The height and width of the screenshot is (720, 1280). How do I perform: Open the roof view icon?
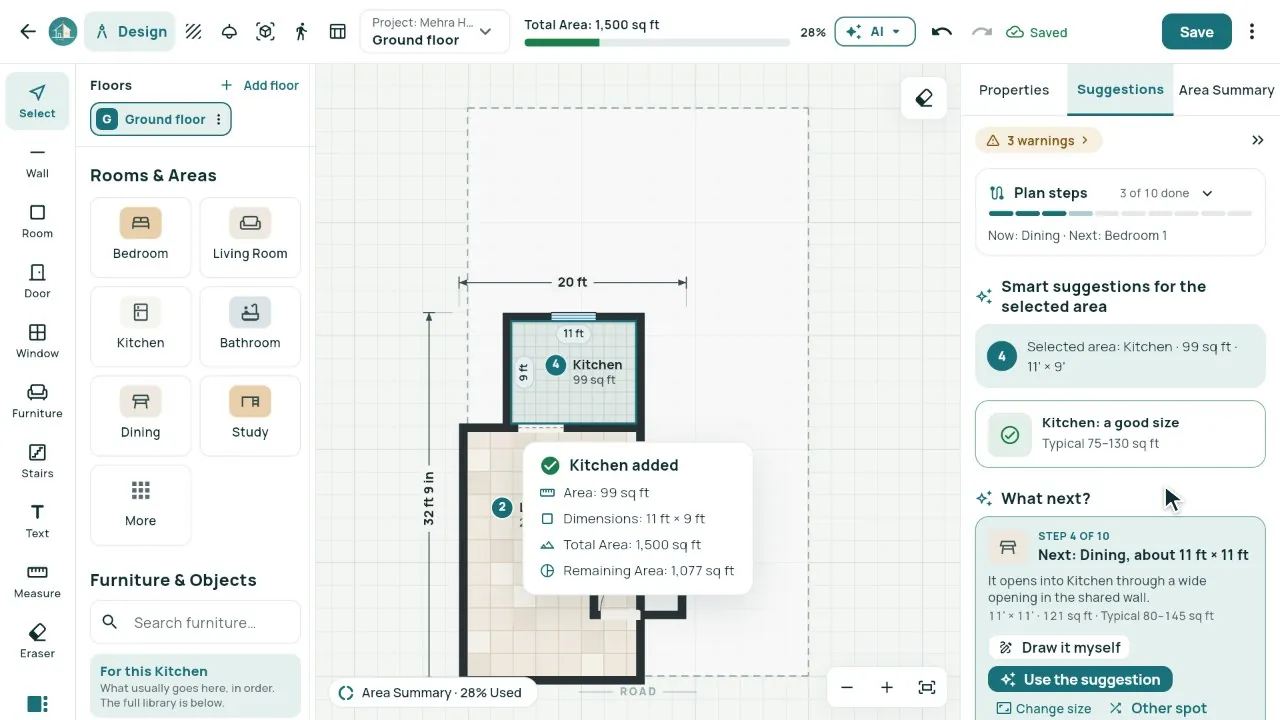coord(229,32)
